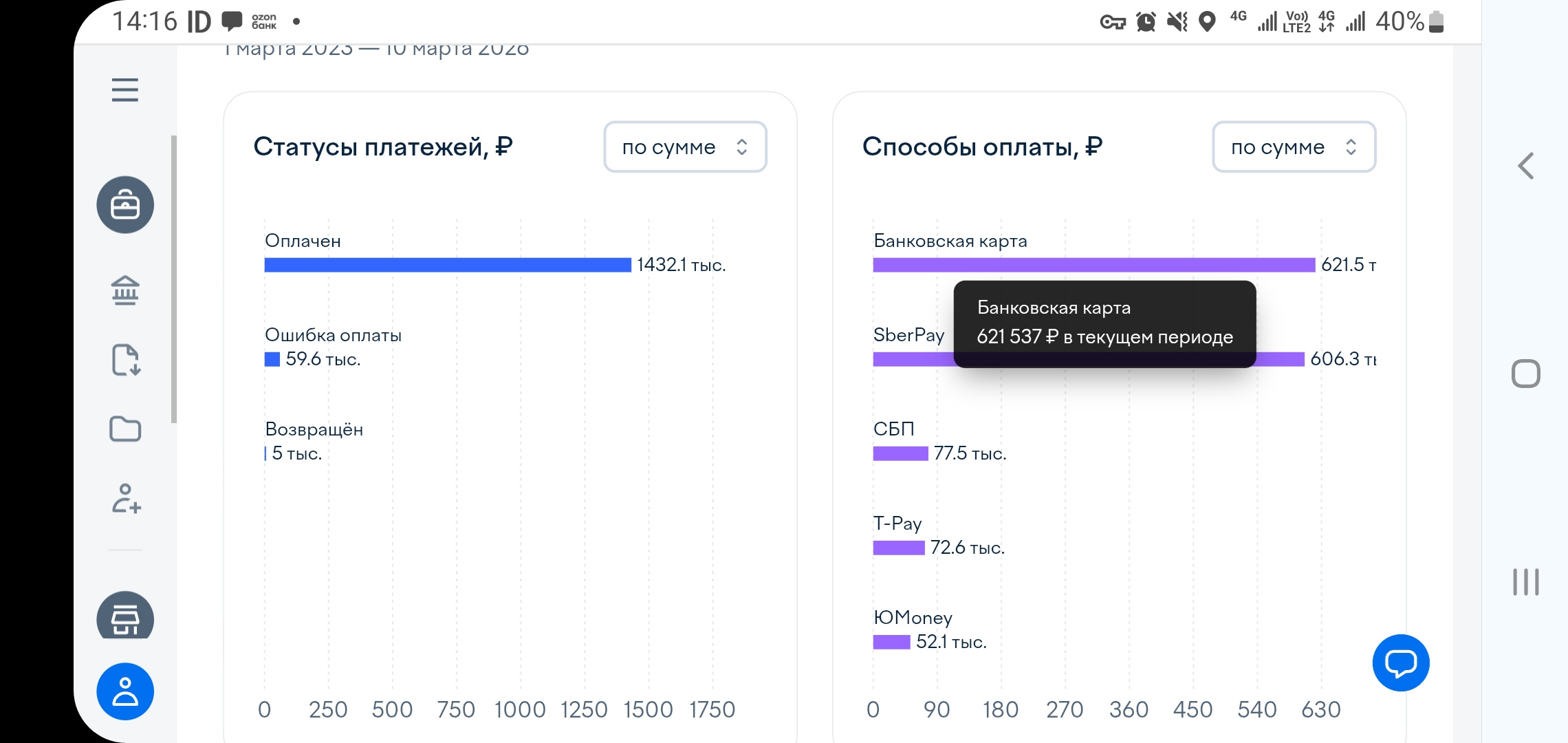Click the 'Ошибка оплаты' bar
This screenshot has width=1568, height=743.
tap(272, 359)
